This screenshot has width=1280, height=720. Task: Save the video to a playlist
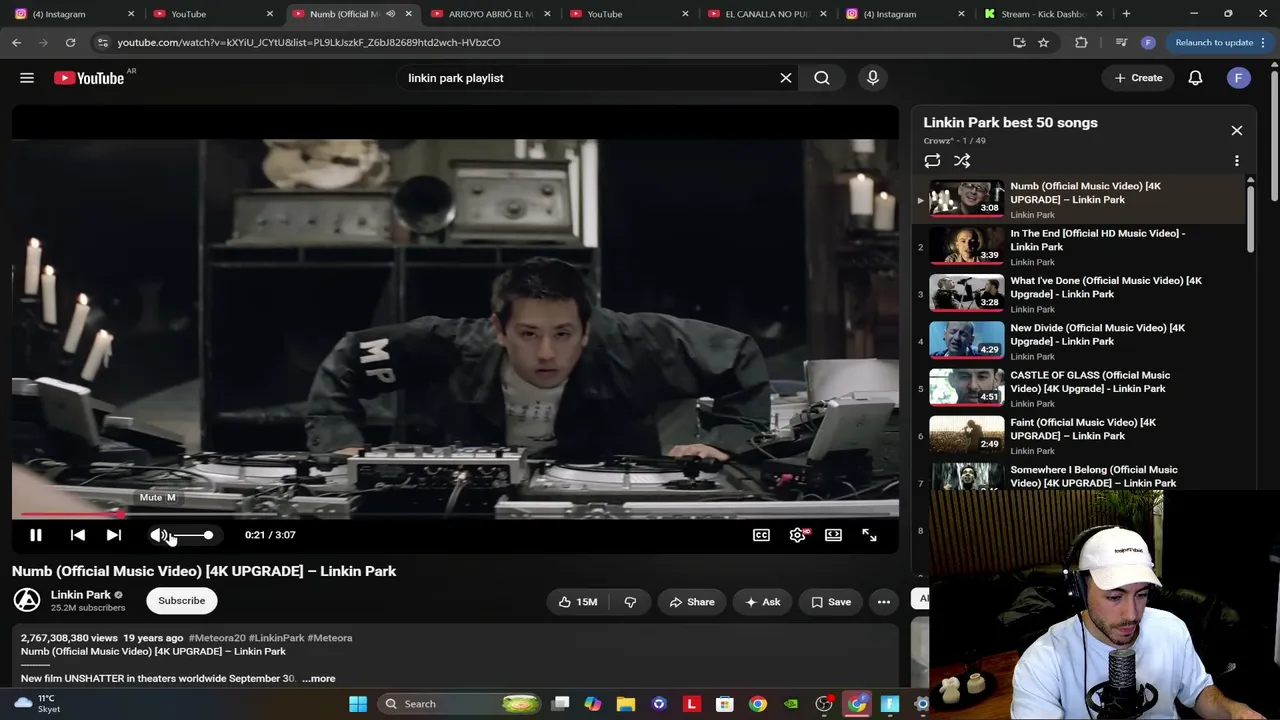pyautogui.click(x=831, y=602)
